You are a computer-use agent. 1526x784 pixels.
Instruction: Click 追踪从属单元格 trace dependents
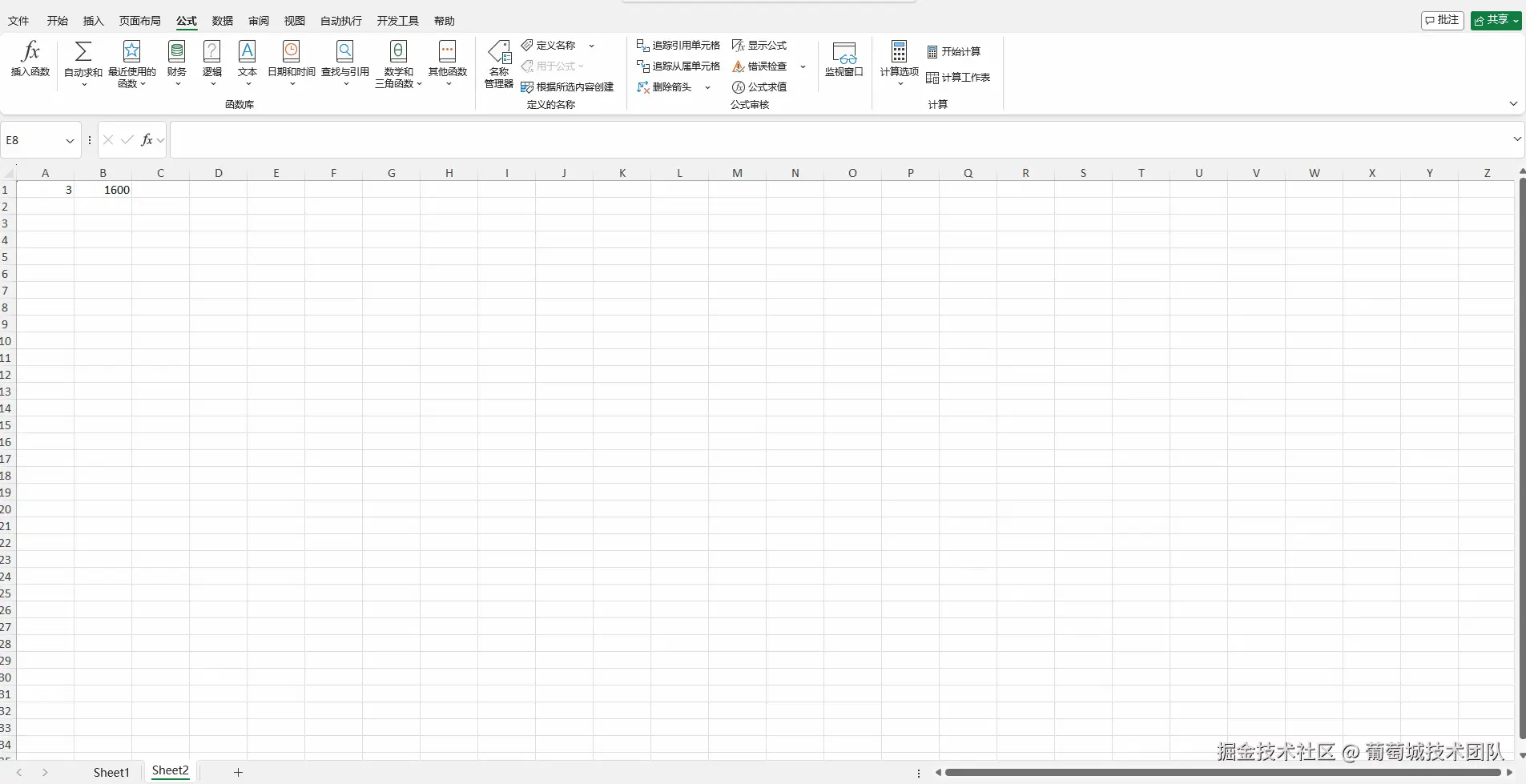tap(678, 66)
